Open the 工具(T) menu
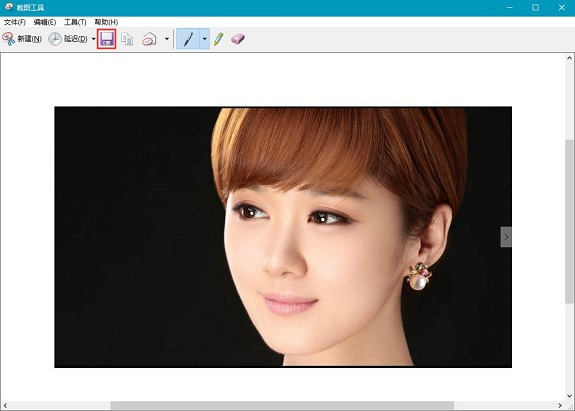This screenshot has width=575, height=411. tap(75, 22)
